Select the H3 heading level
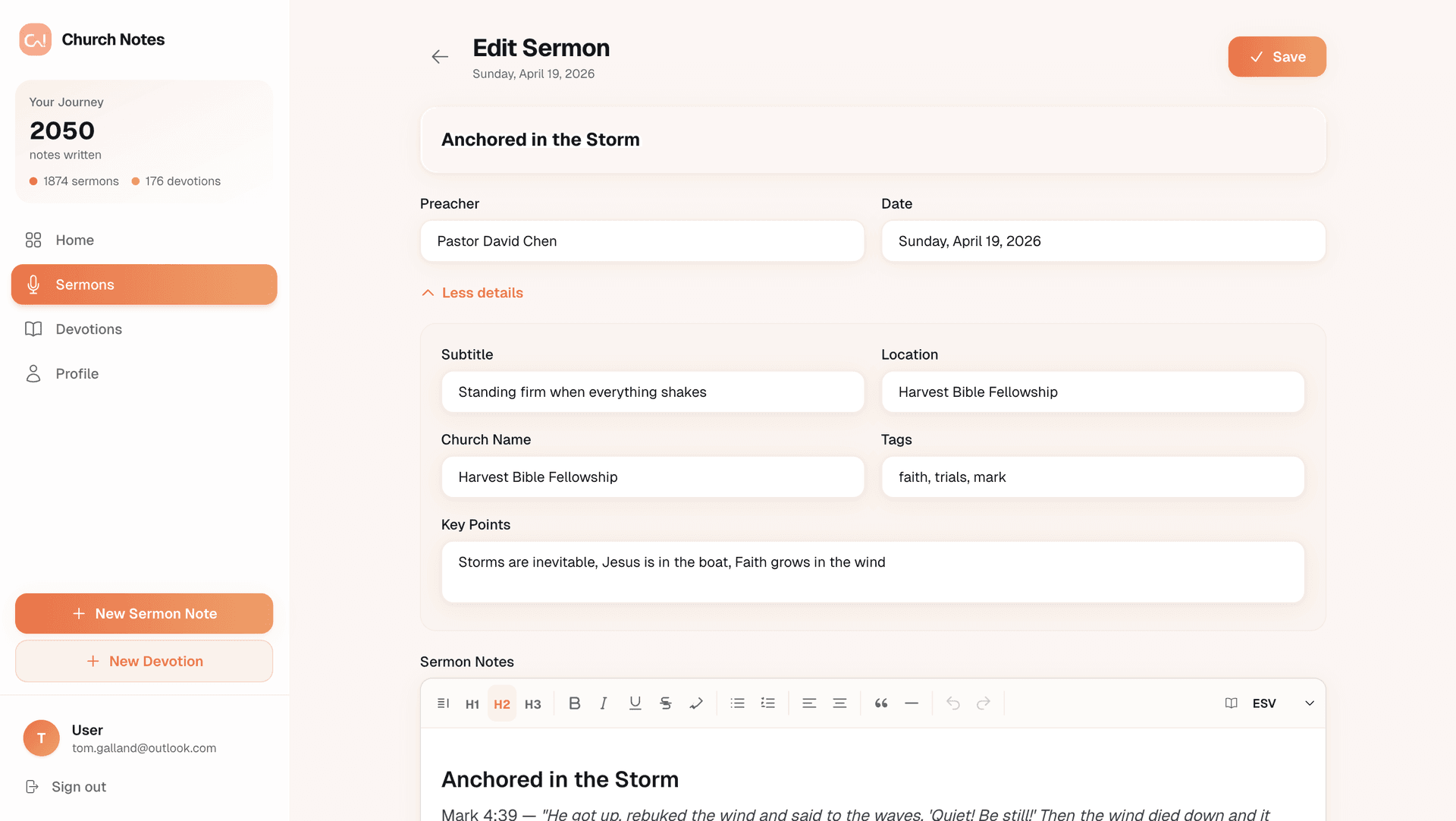The width and height of the screenshot is (1456, 821). (x=532, y=703)
